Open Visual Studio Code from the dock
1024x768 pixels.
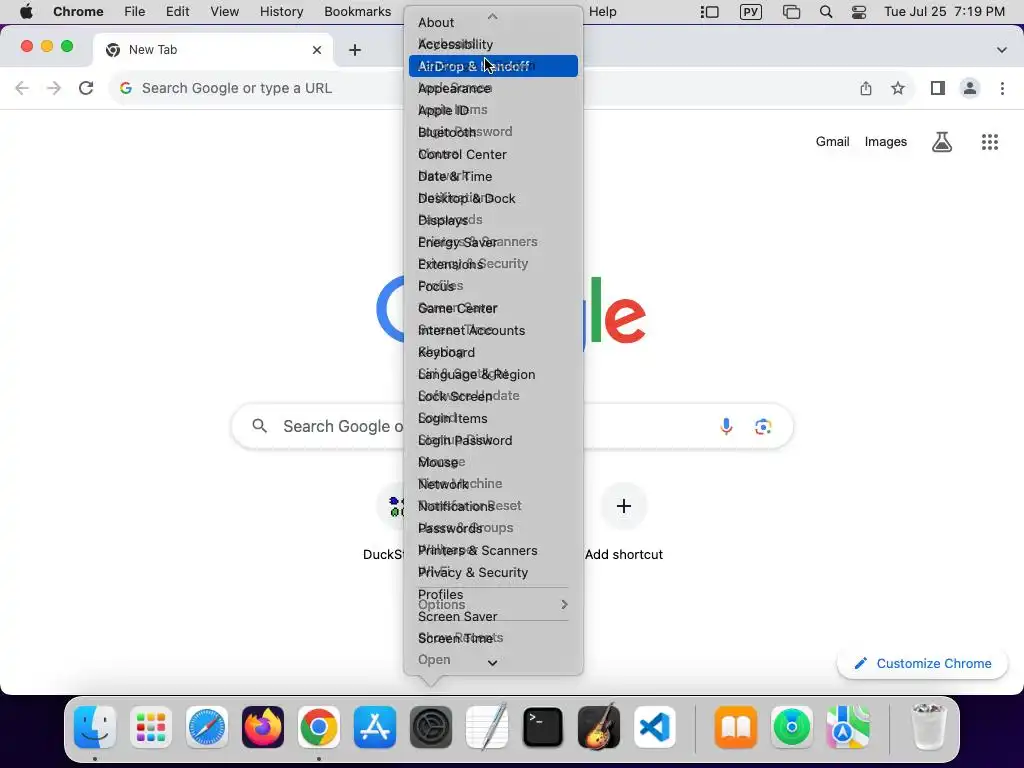[655, 727]
